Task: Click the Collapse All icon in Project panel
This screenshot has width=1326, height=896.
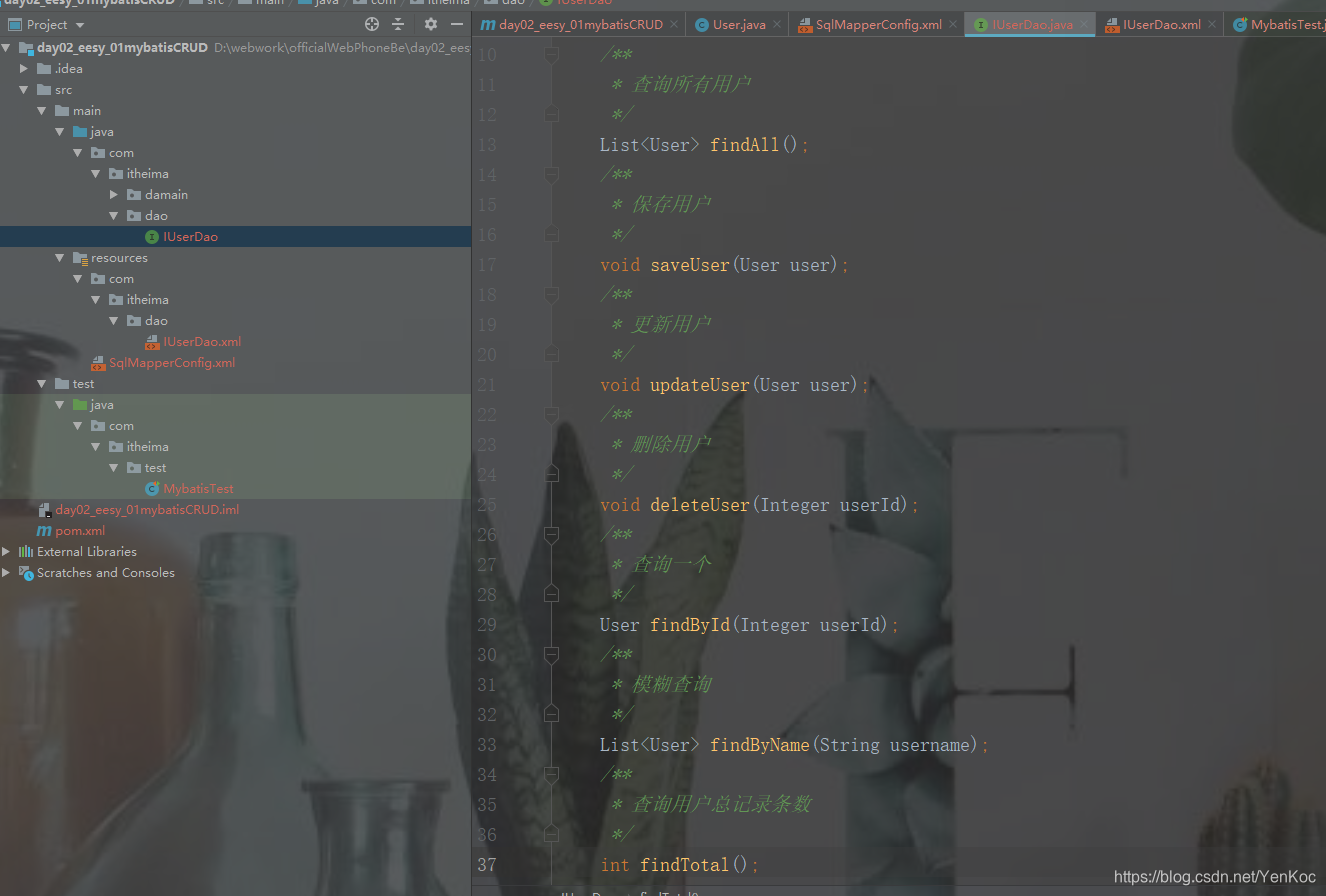Action: [398, 24]
